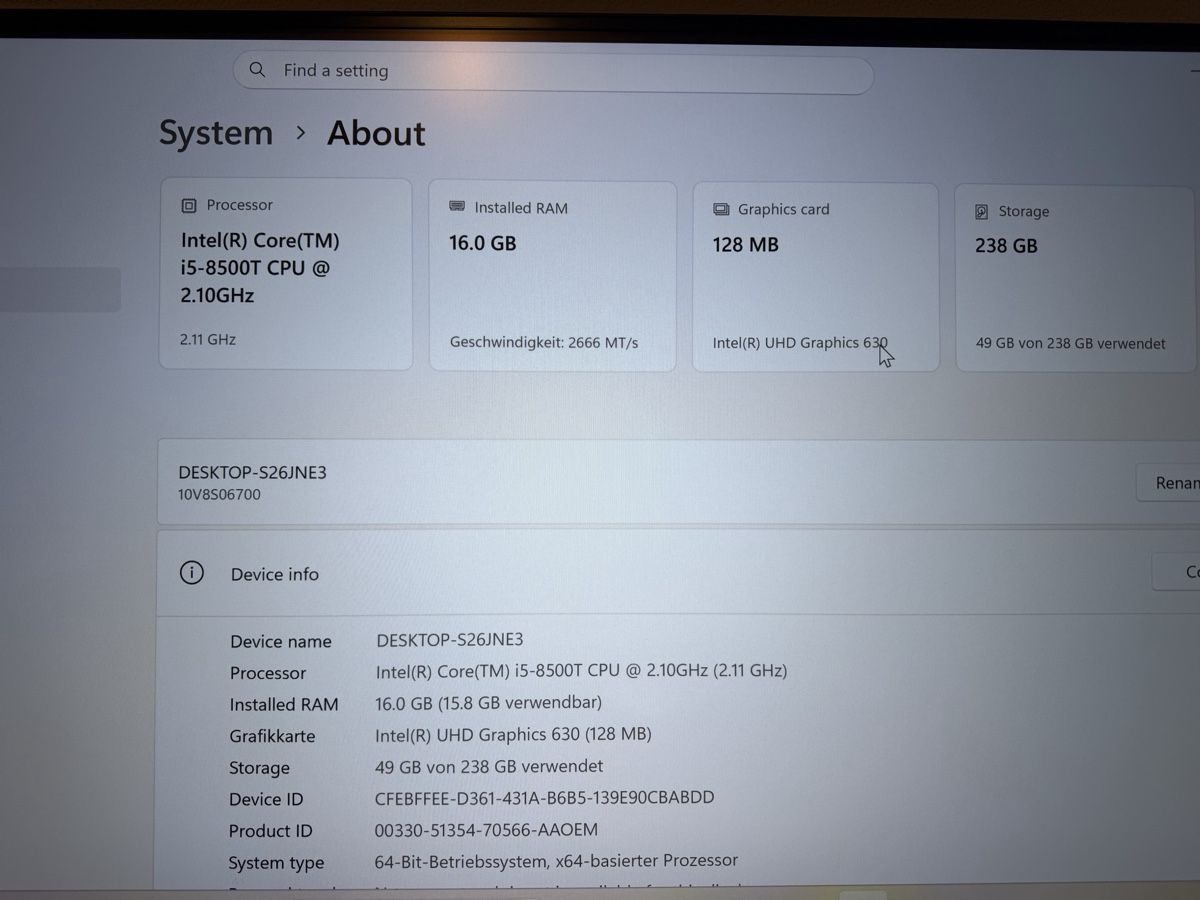Click the Device info circle icon

coord(191,573)
